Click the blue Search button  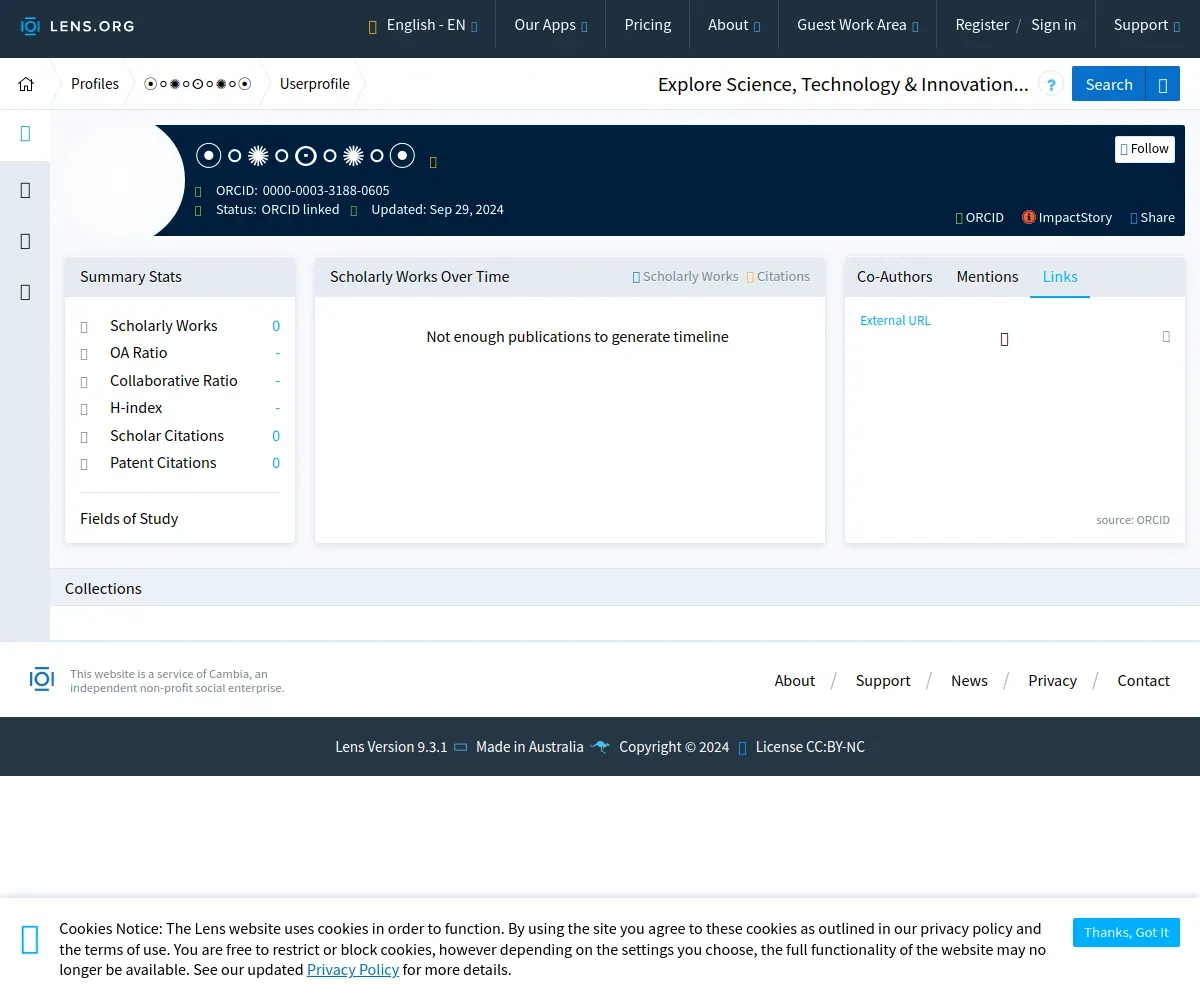[x=1109, y=84]
